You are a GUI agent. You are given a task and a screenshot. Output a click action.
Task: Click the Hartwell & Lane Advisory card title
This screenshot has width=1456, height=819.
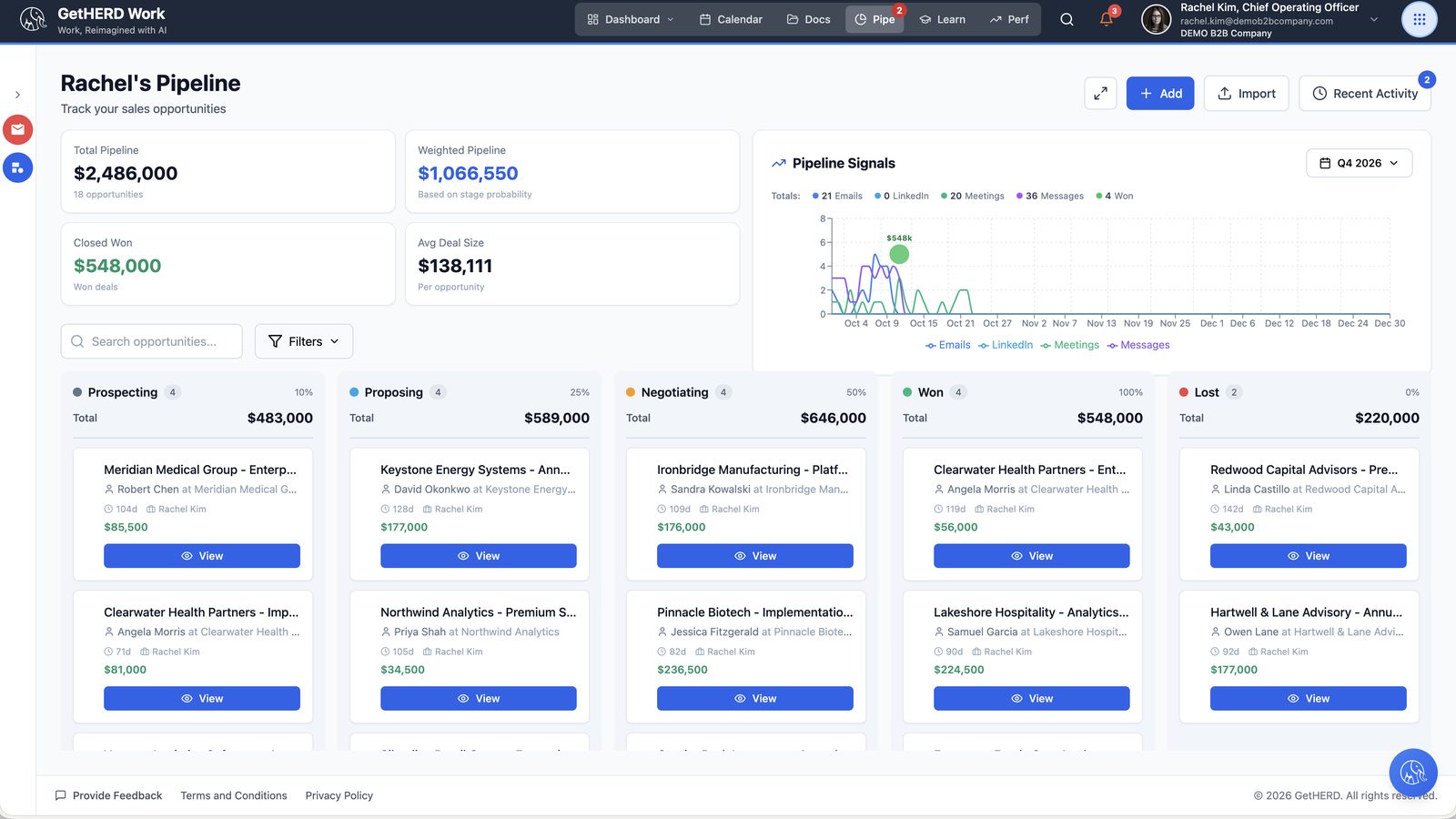1307,612
